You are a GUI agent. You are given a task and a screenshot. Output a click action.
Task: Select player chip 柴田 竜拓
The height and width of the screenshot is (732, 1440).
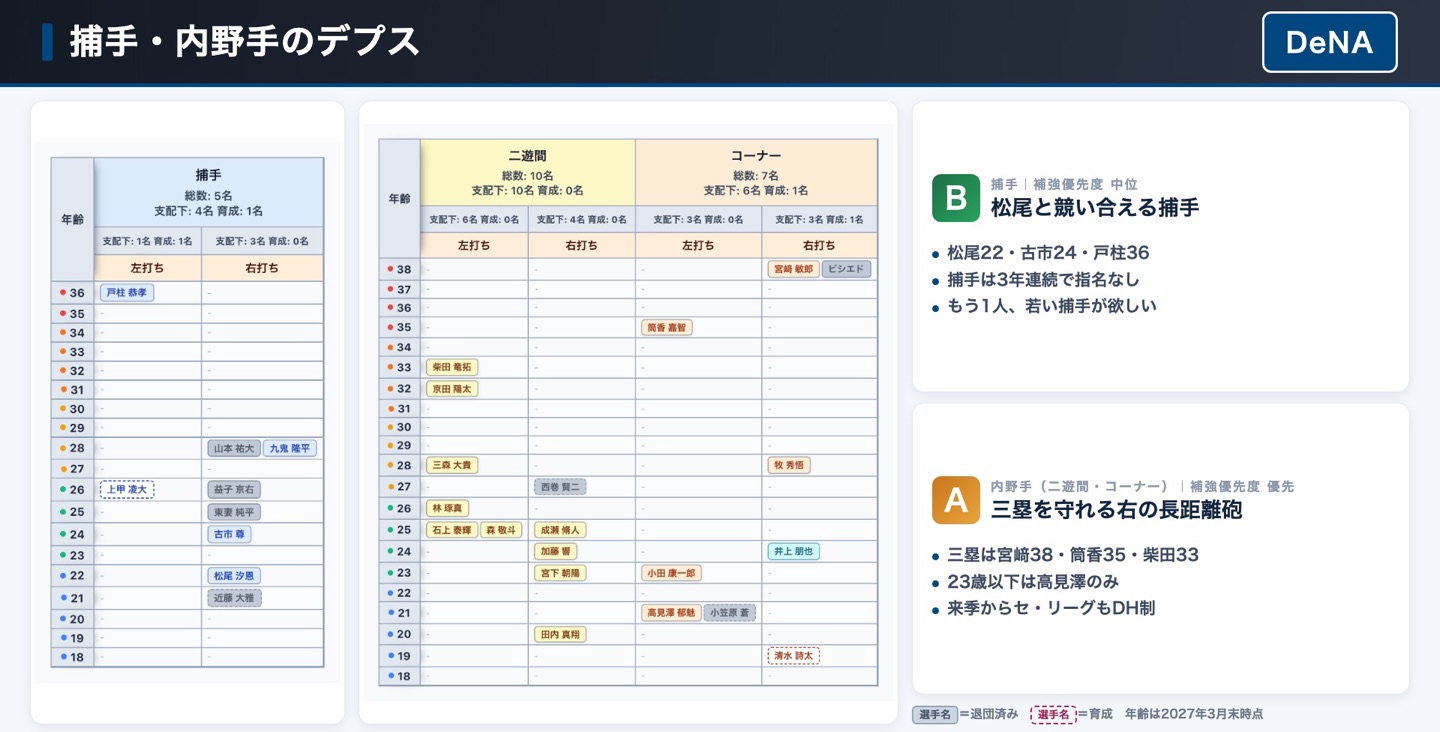point(452,367)
